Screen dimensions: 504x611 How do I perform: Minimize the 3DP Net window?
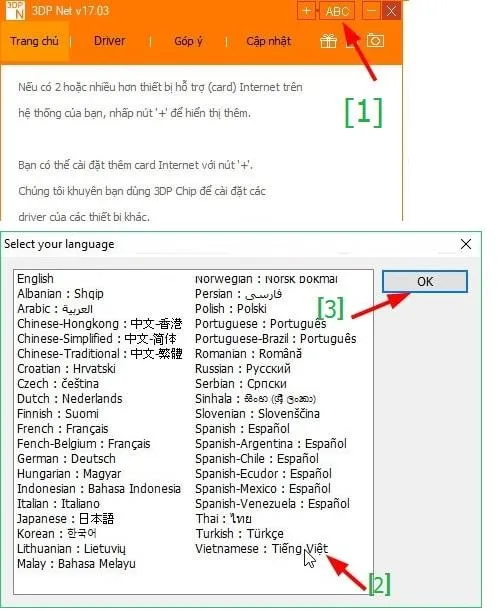click(x=371, y=11)
